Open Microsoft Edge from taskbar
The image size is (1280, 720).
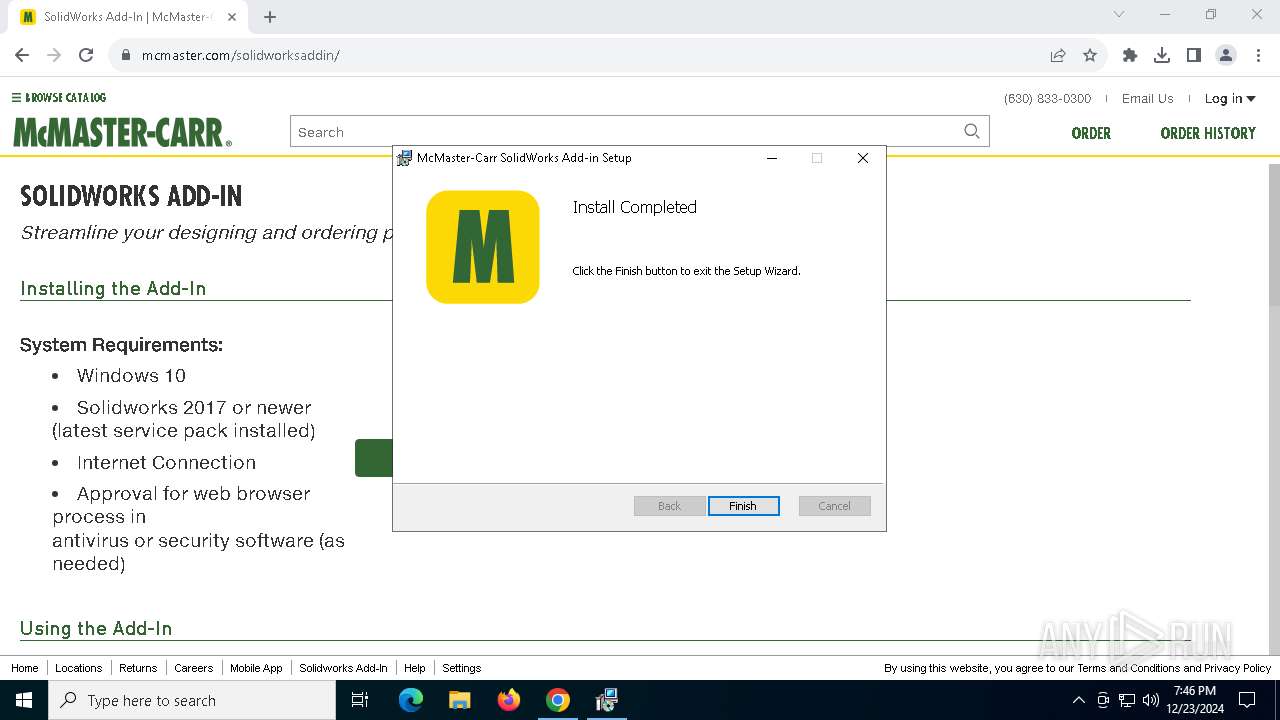[x=411, y=700]
